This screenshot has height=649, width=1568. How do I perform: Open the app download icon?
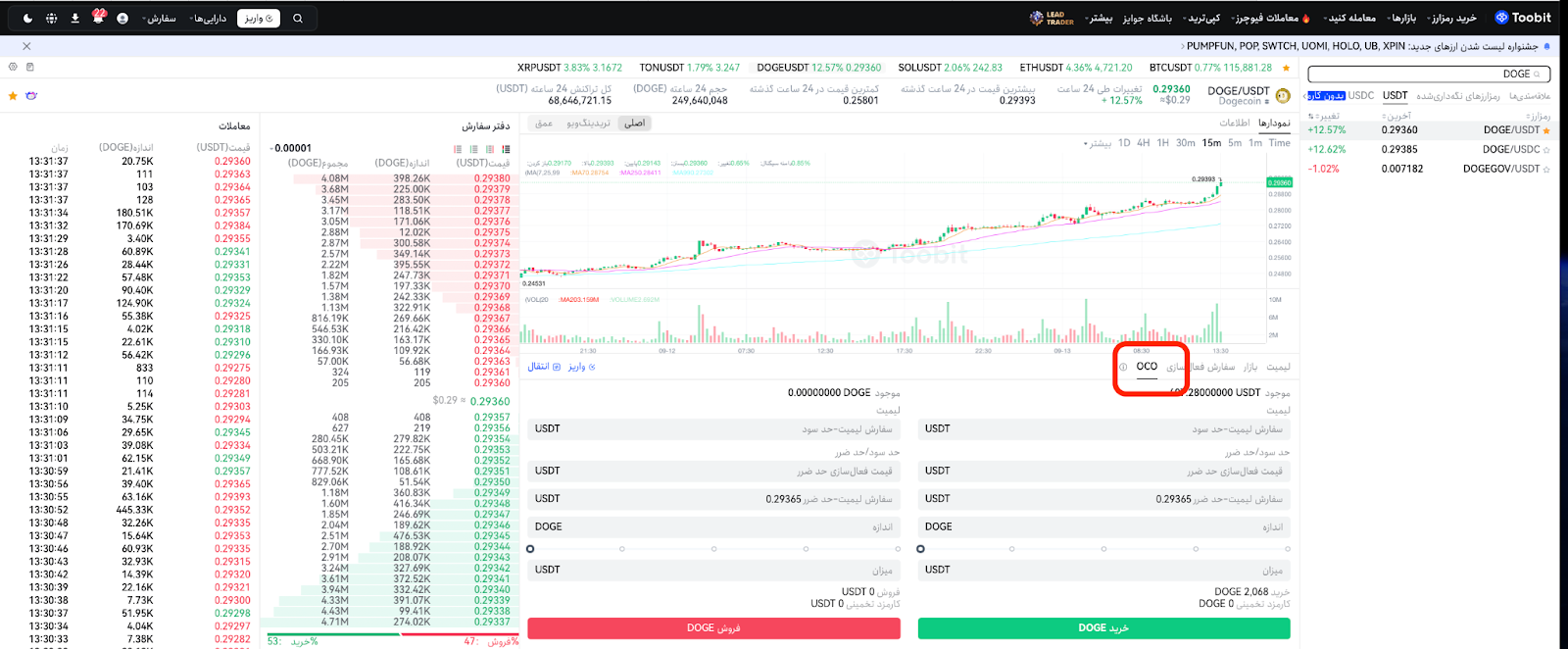click(74, 18)
